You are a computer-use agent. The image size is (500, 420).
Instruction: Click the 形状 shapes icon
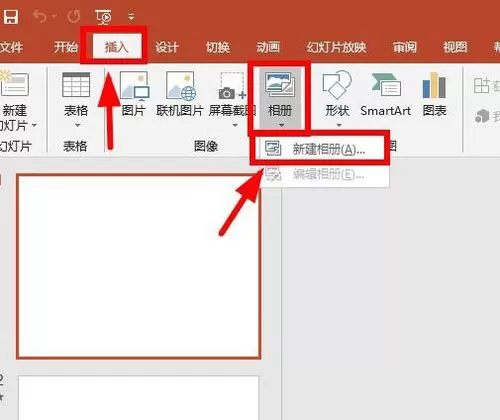pyautogui.click(x=337, y=85)
